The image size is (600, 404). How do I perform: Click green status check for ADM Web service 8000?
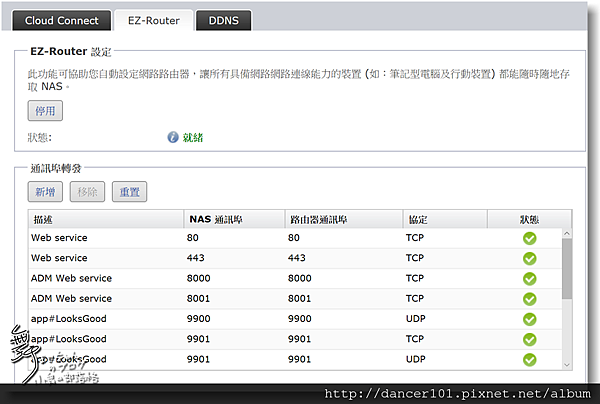[x=530, y=279]
